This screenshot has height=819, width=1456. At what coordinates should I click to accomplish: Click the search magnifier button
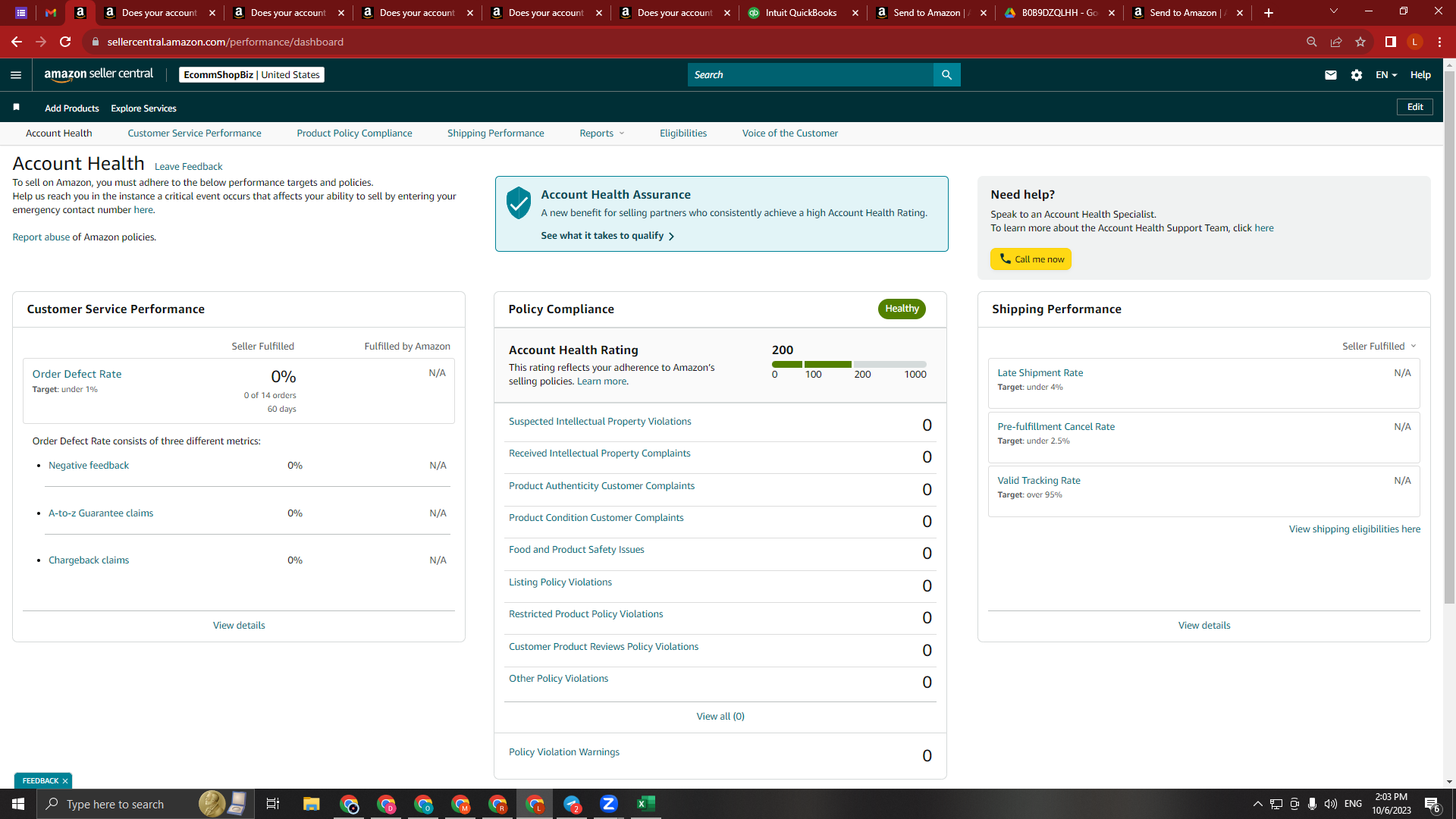click(x=946, y=75)
